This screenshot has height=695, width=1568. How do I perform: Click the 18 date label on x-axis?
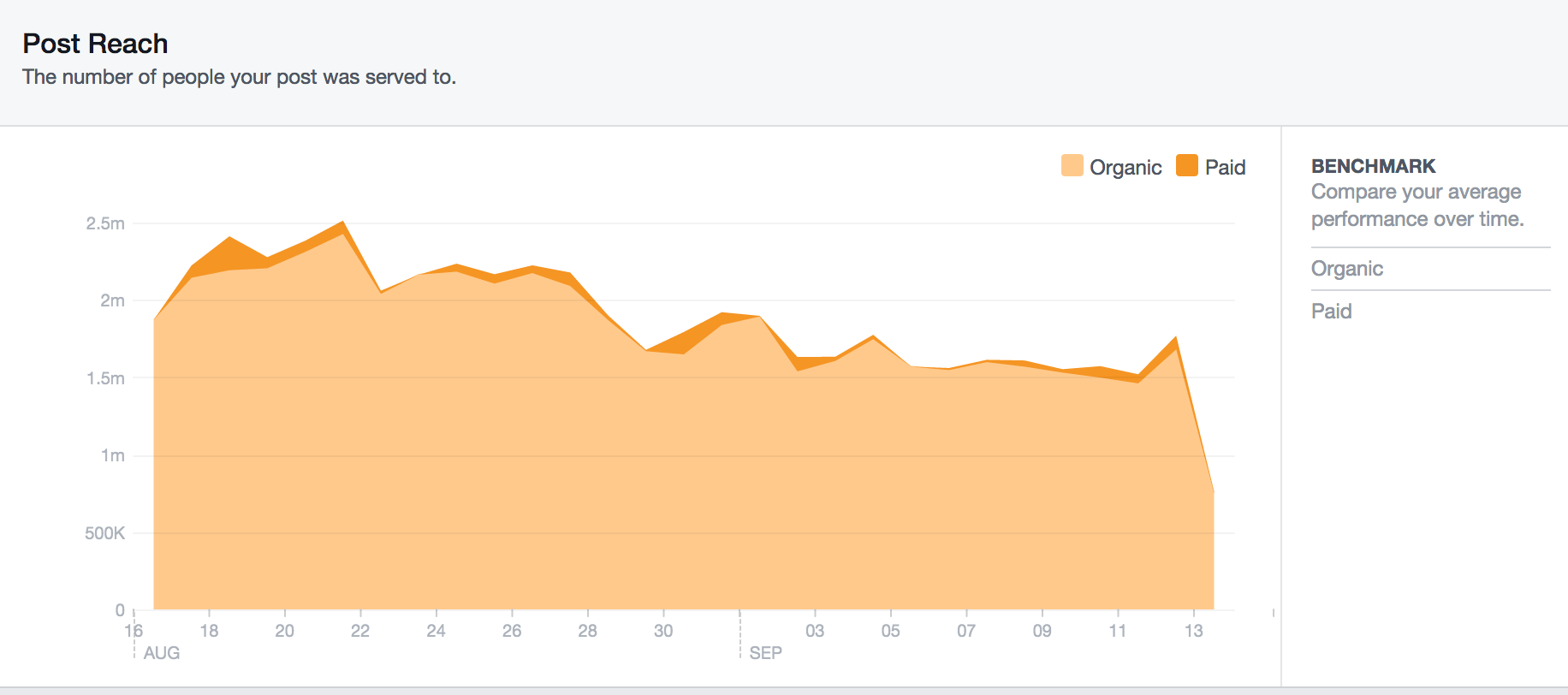point(209,631)
